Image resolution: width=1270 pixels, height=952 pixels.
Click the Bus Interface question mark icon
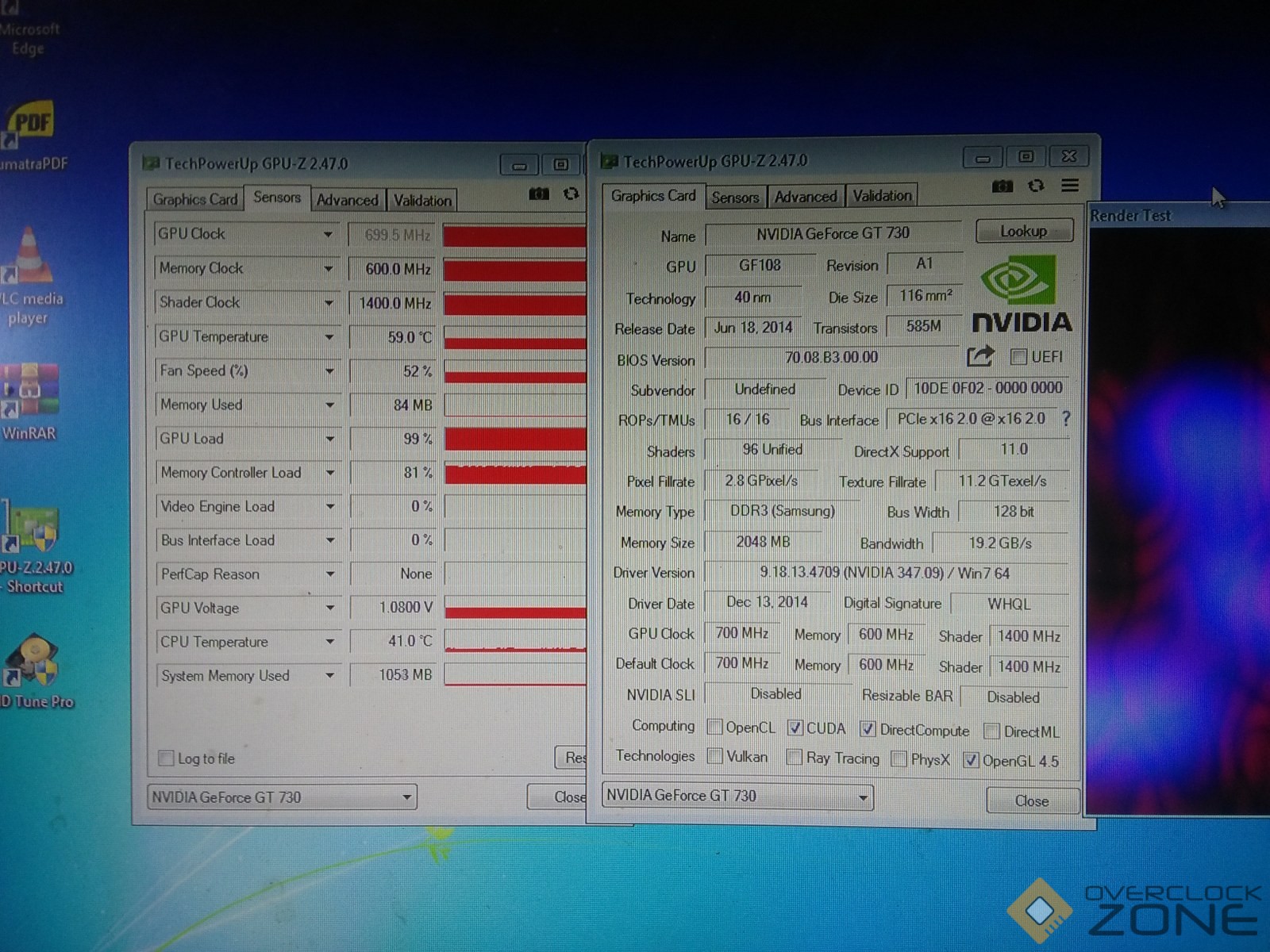pyautogui.click(x=1066, y=418)
